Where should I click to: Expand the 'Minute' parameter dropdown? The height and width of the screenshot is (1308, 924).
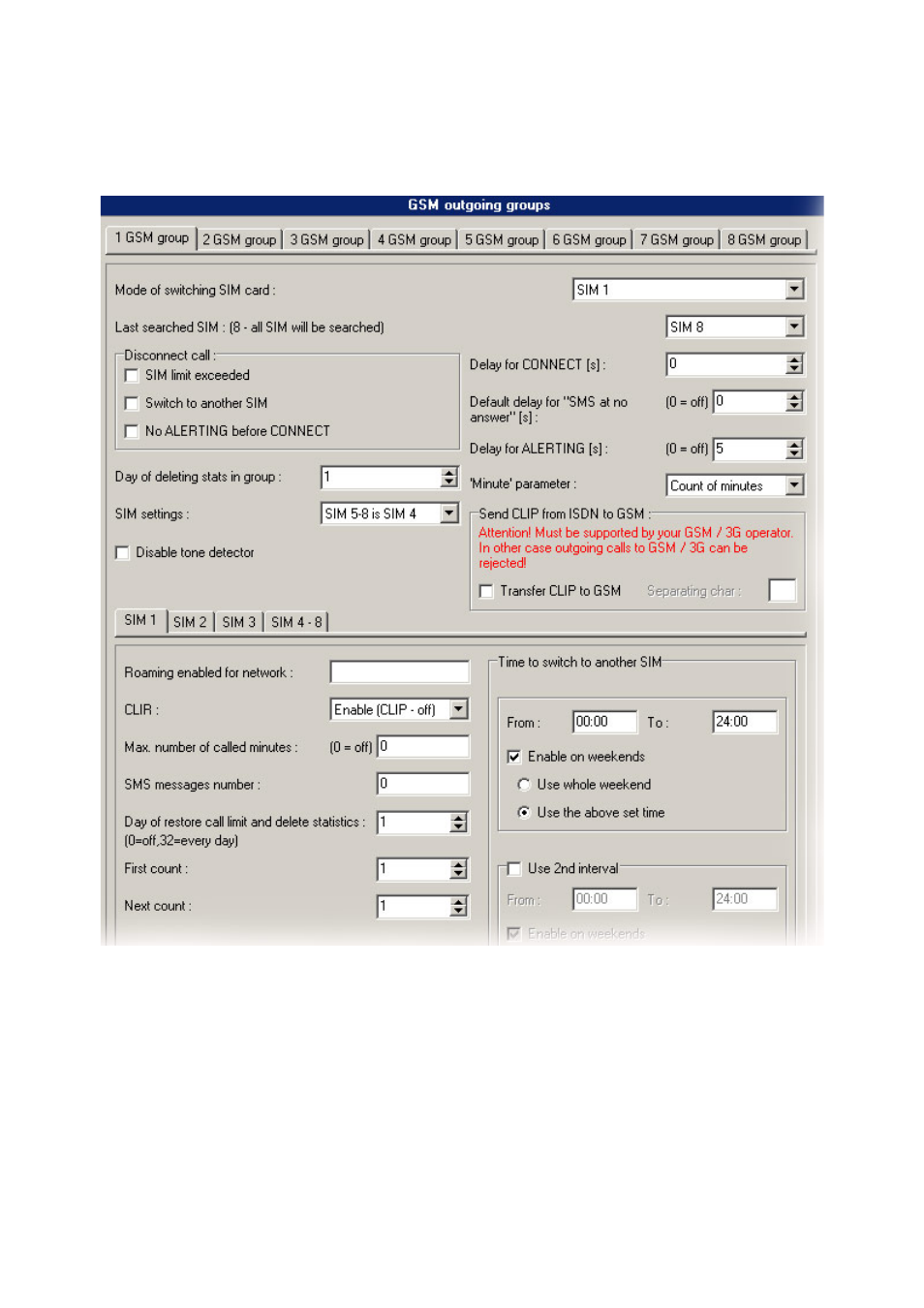[x=794, y=485]
